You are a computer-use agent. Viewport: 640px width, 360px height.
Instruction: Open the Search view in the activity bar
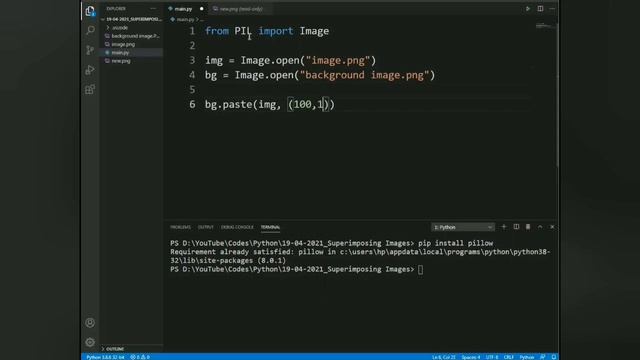pyautogui.click(x=90, y=30)
